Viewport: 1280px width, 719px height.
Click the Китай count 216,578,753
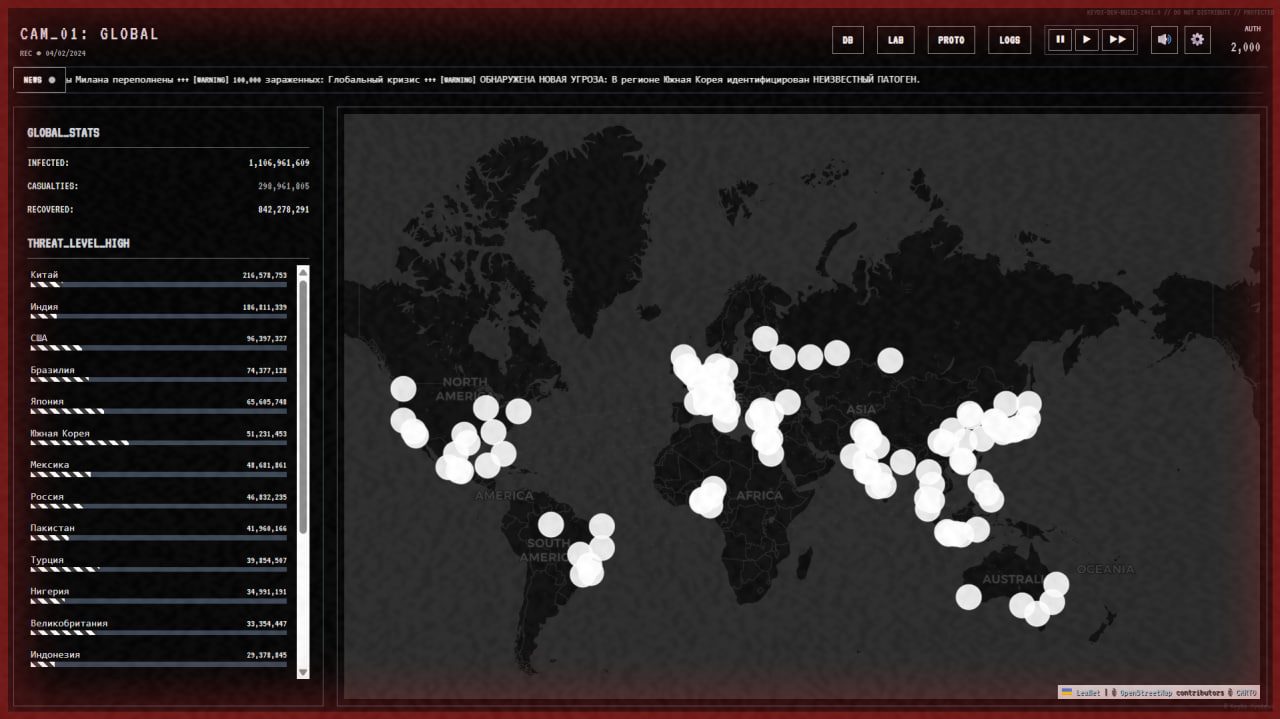click(x=265, y=275)
